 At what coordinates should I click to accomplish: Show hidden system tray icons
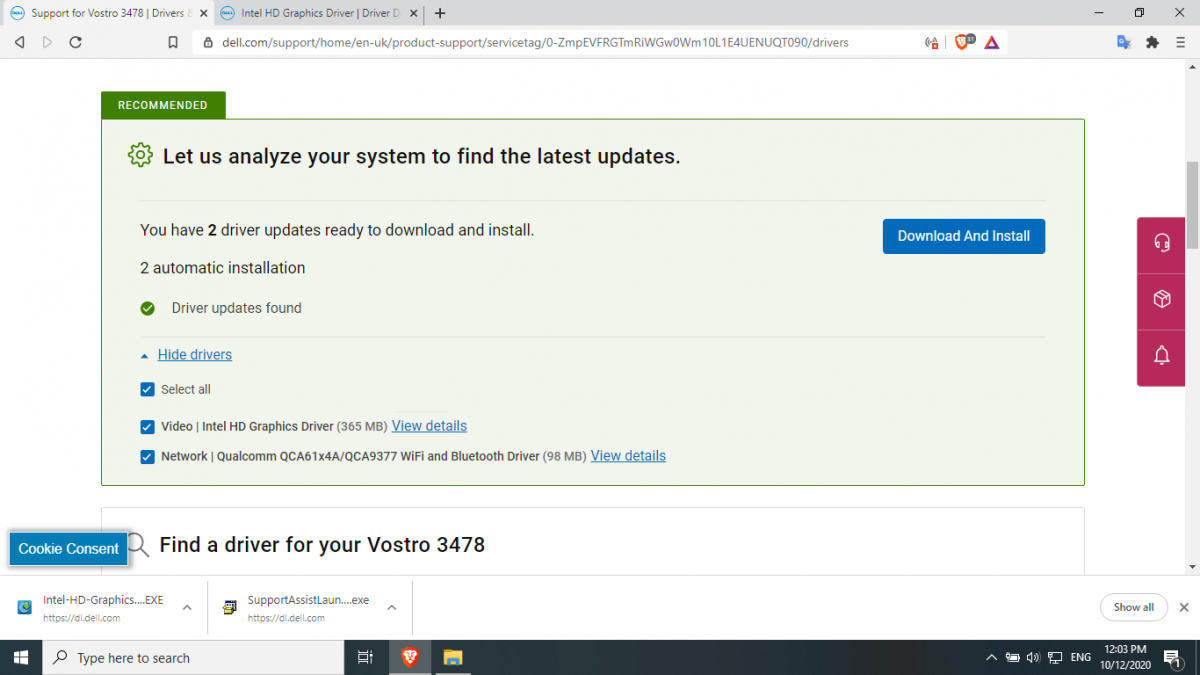[x=991, y=658]
